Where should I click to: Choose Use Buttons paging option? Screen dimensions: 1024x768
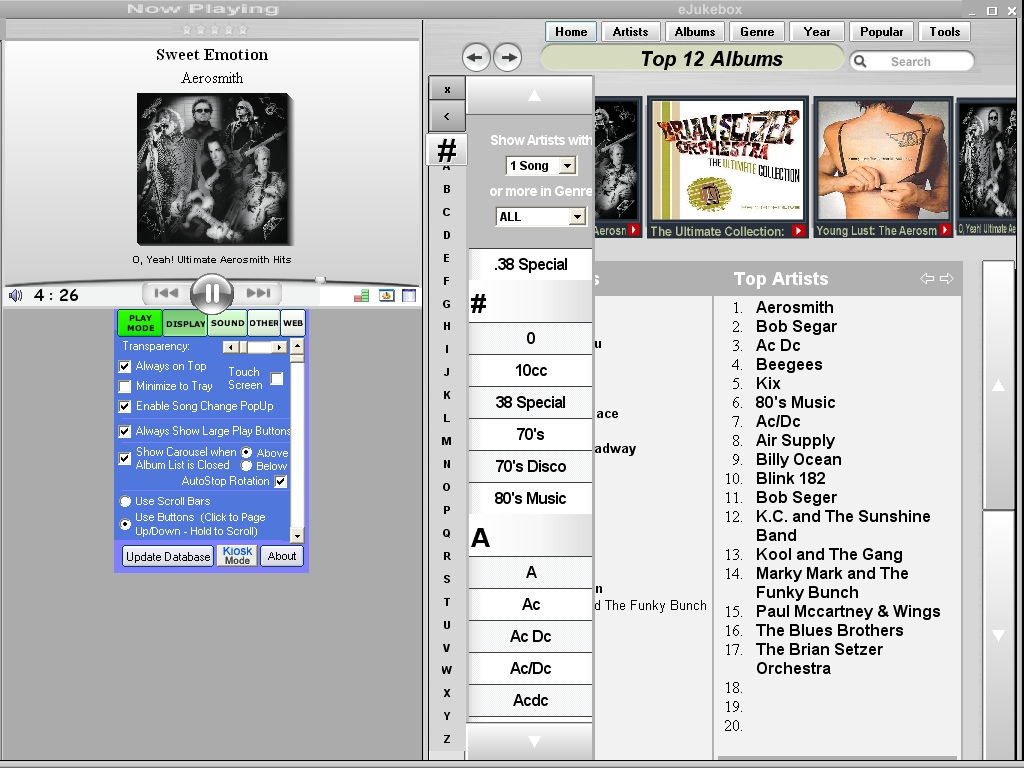point(125,524)
